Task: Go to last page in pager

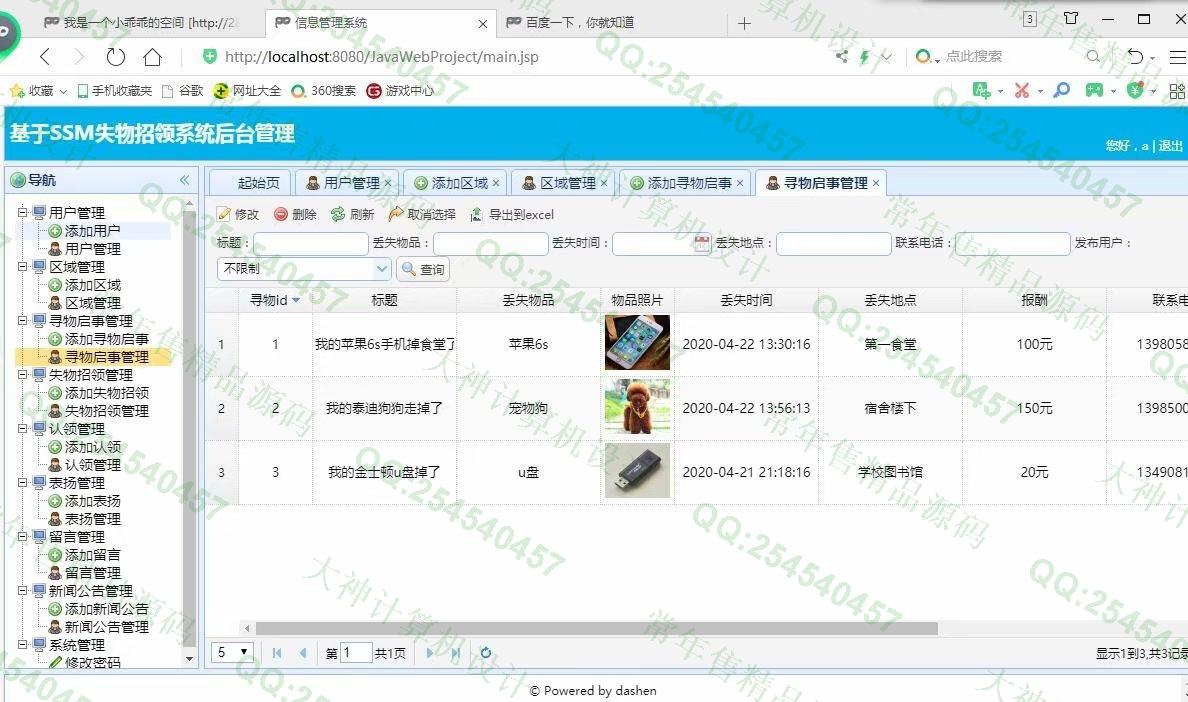Action: [455, 653]
